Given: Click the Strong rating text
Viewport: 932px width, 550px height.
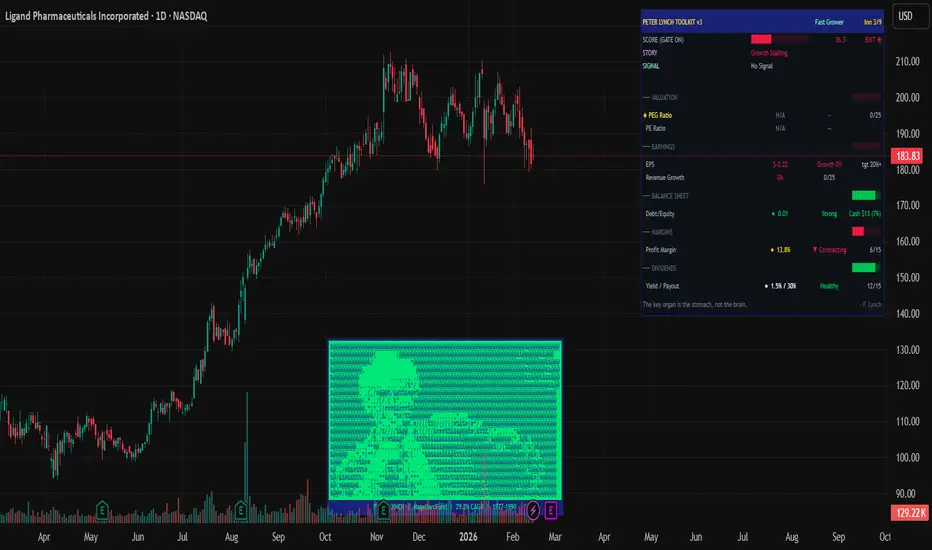Looking at the screenshot, I should pyautogui.click(x=829, y=214).
